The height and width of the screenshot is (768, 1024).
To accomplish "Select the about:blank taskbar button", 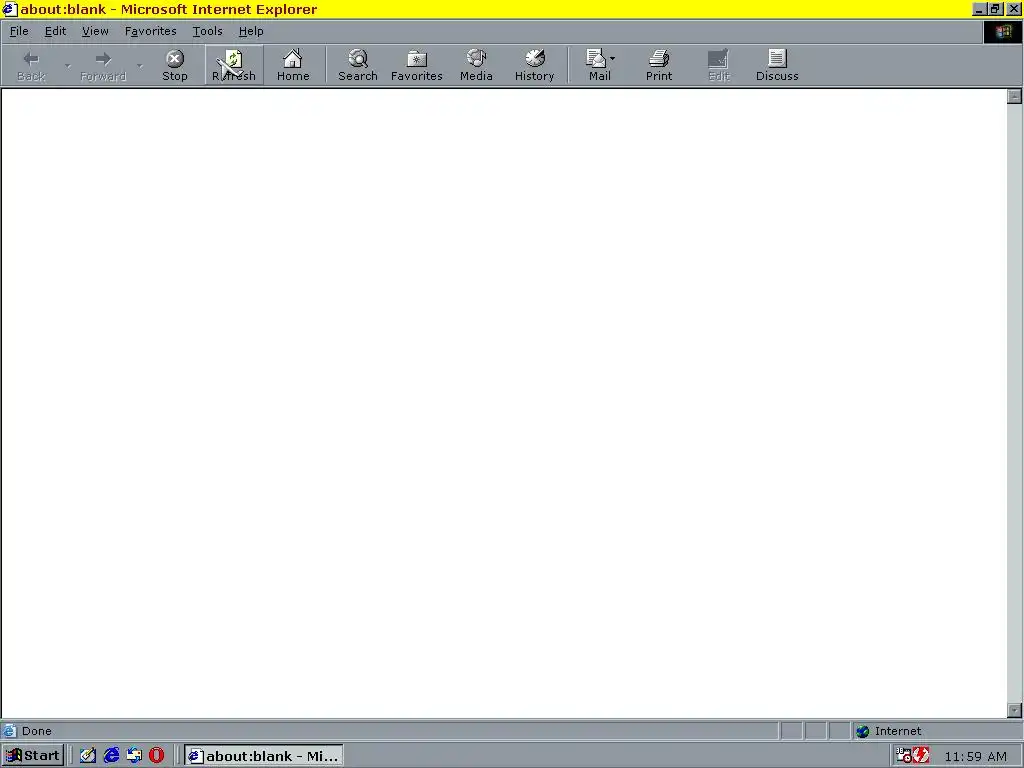I will click(263, 756).
